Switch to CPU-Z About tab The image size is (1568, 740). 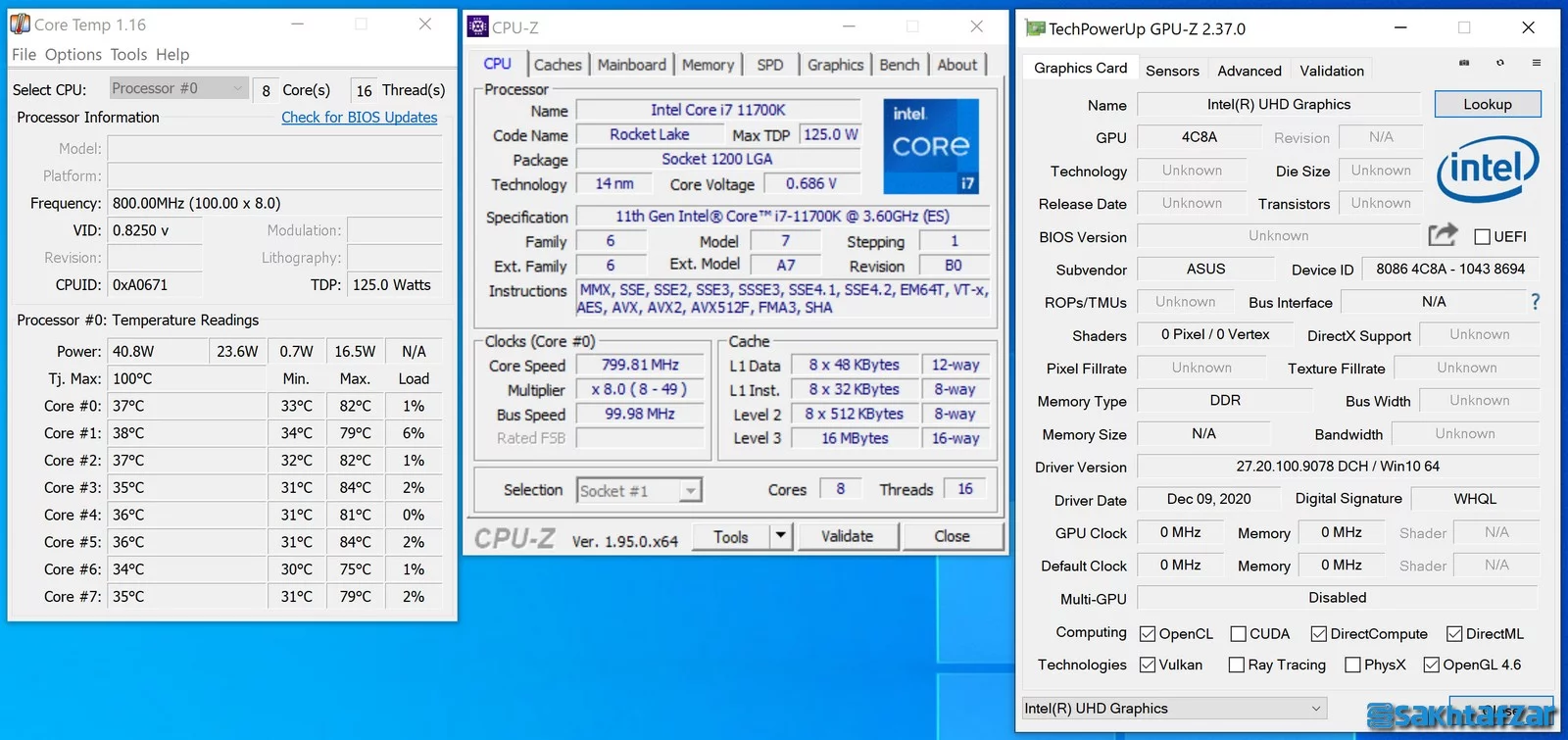pos(957,65)
